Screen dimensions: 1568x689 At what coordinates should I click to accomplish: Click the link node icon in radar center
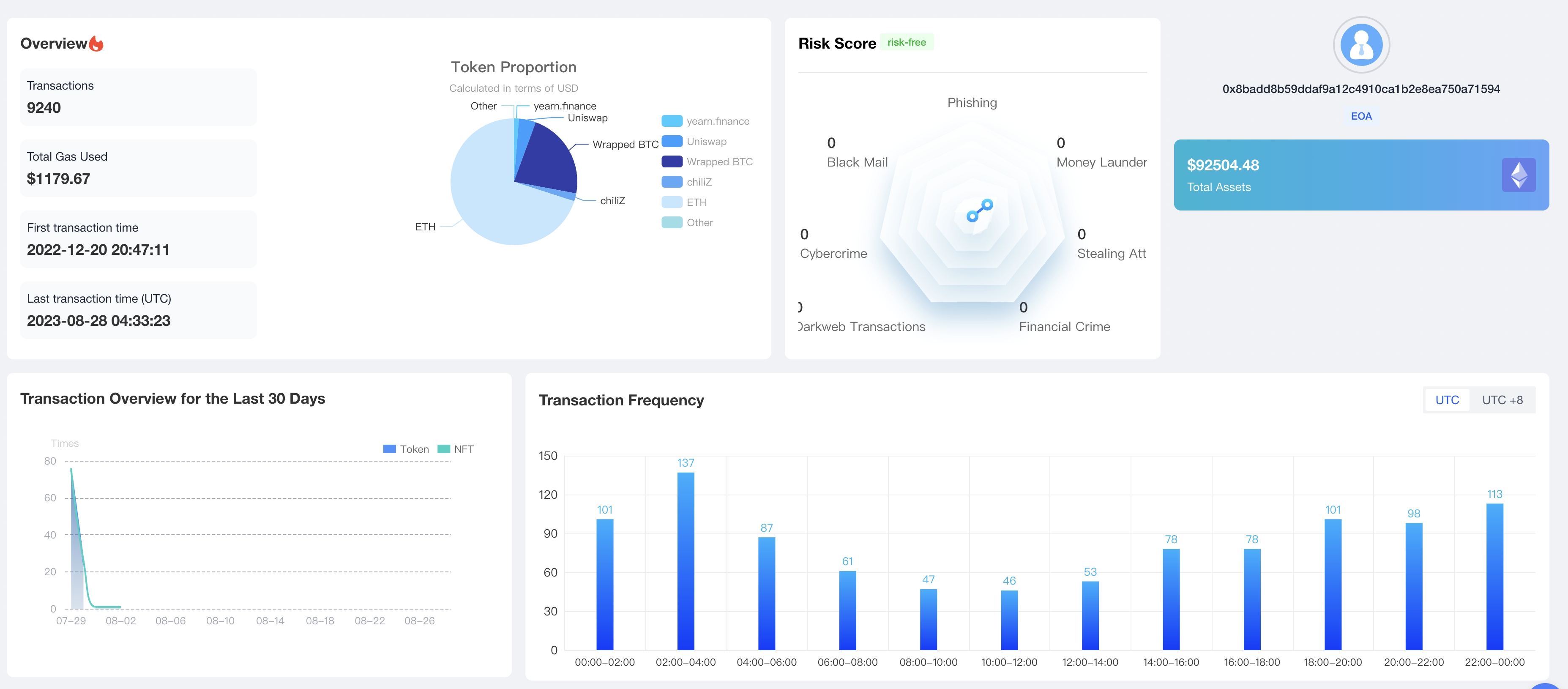(980, 211)
